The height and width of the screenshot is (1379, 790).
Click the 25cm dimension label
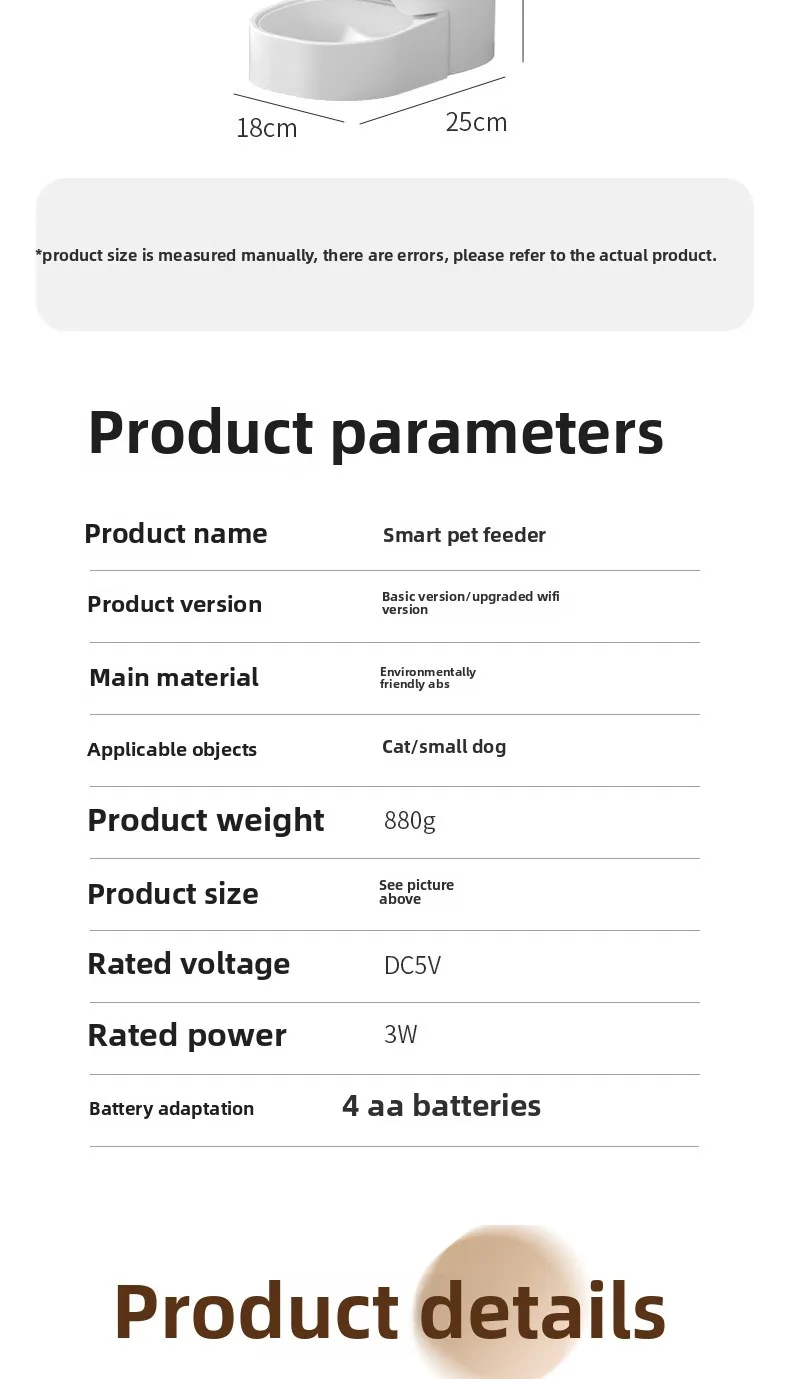pyautogui.click(x=476, y=122)
